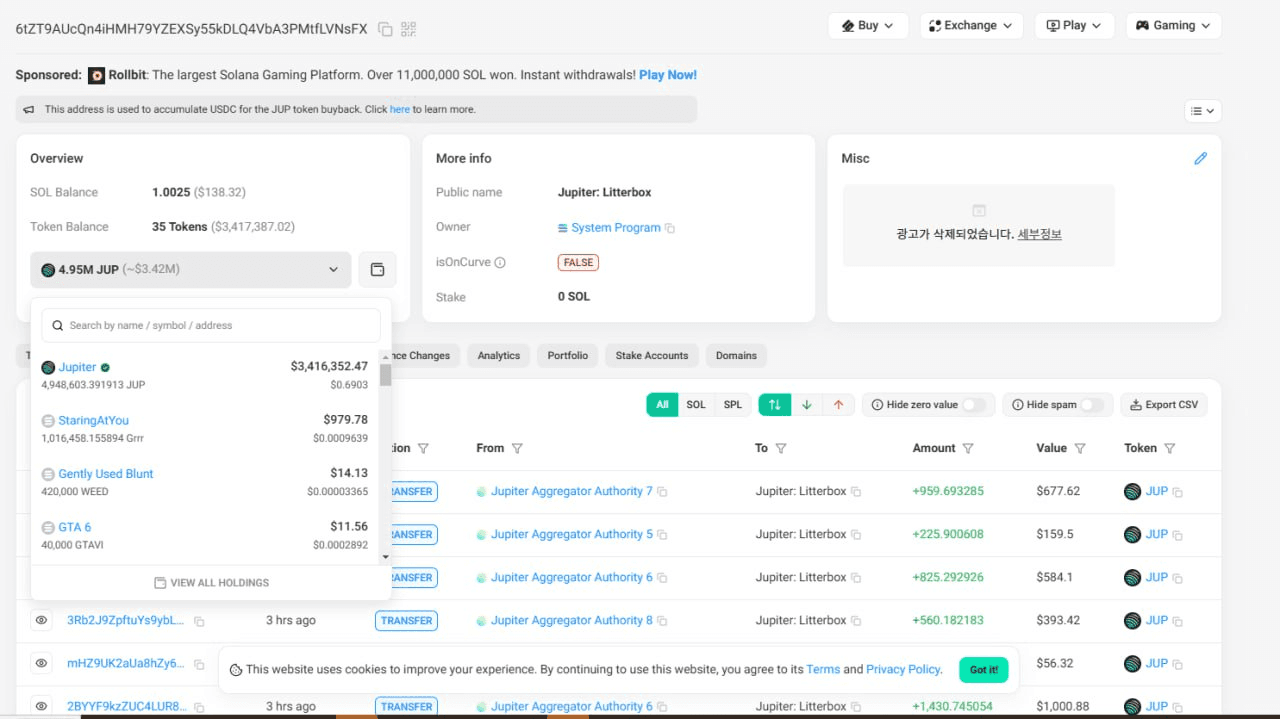Screen dimensions: 1280x719
Task: Open the Token column filter
Action: pos(1170,448)
